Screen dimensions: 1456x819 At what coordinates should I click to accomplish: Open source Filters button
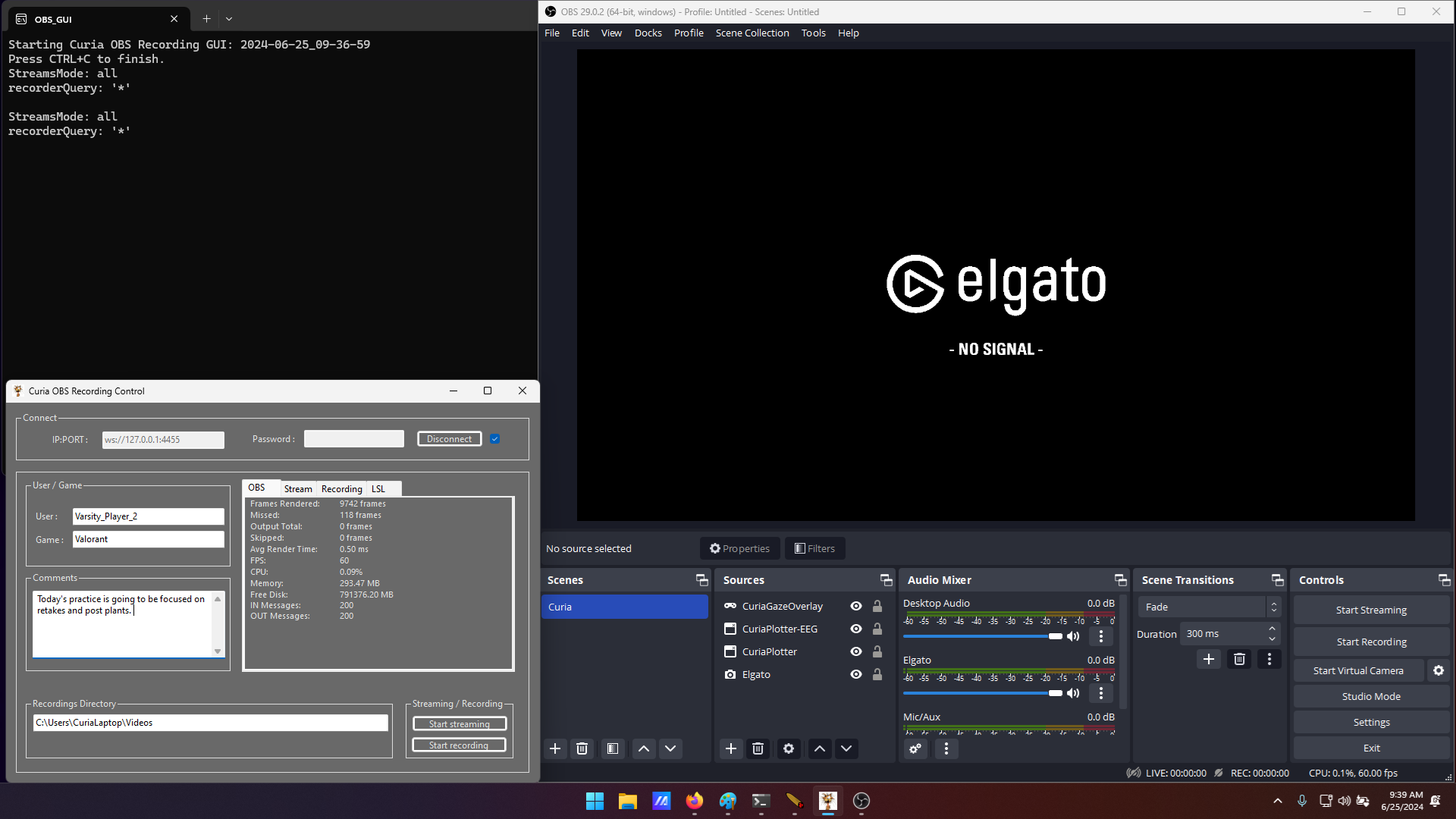(814, 548)
